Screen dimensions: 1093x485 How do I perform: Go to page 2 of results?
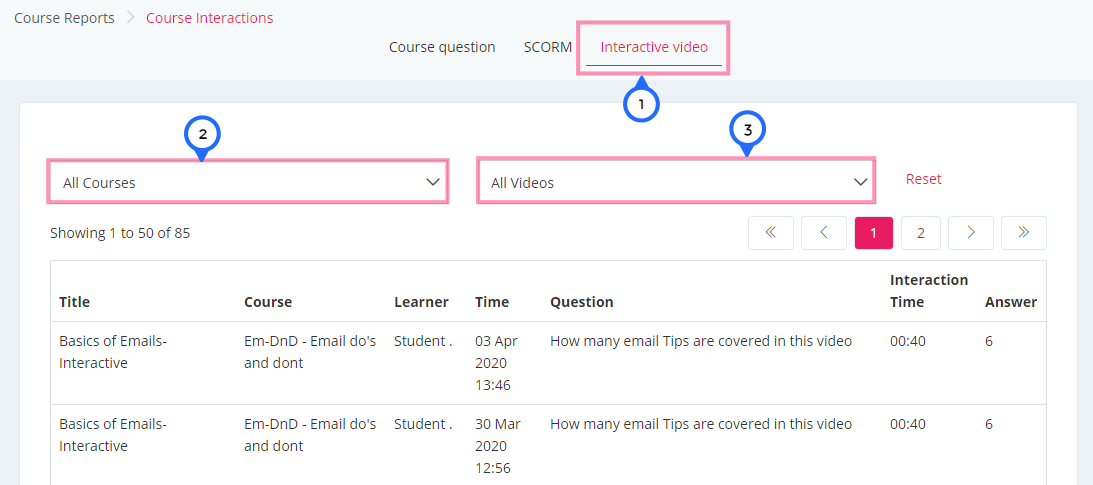(921, 233)
